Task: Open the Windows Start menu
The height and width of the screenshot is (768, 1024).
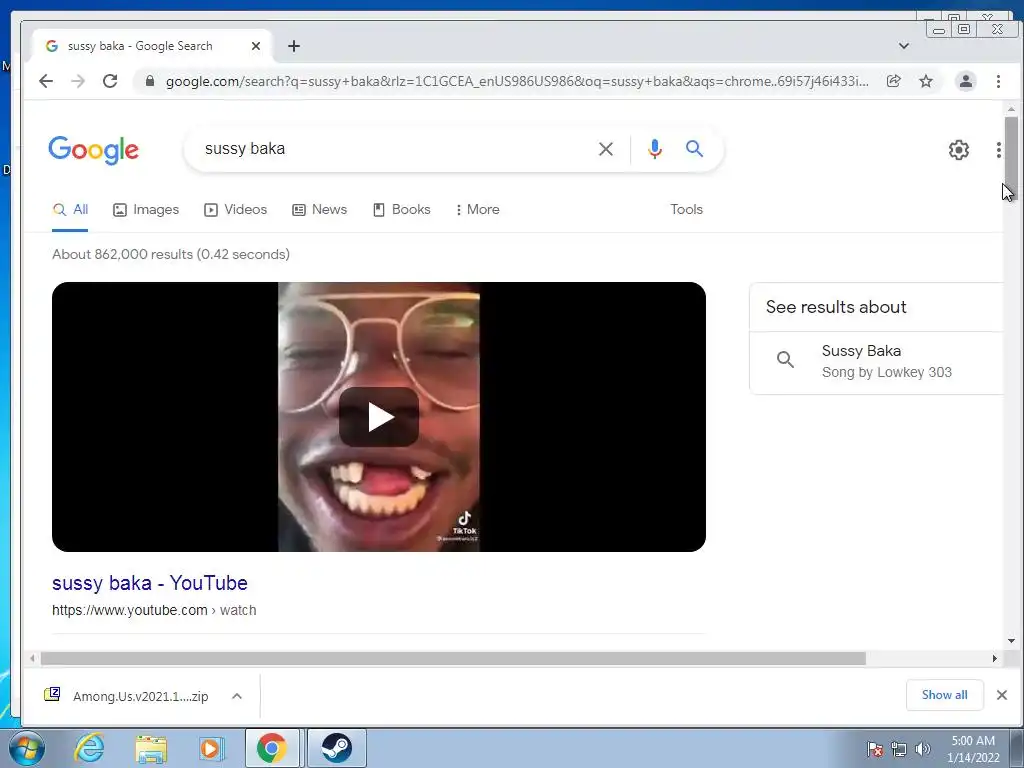Action: (27, 748)
